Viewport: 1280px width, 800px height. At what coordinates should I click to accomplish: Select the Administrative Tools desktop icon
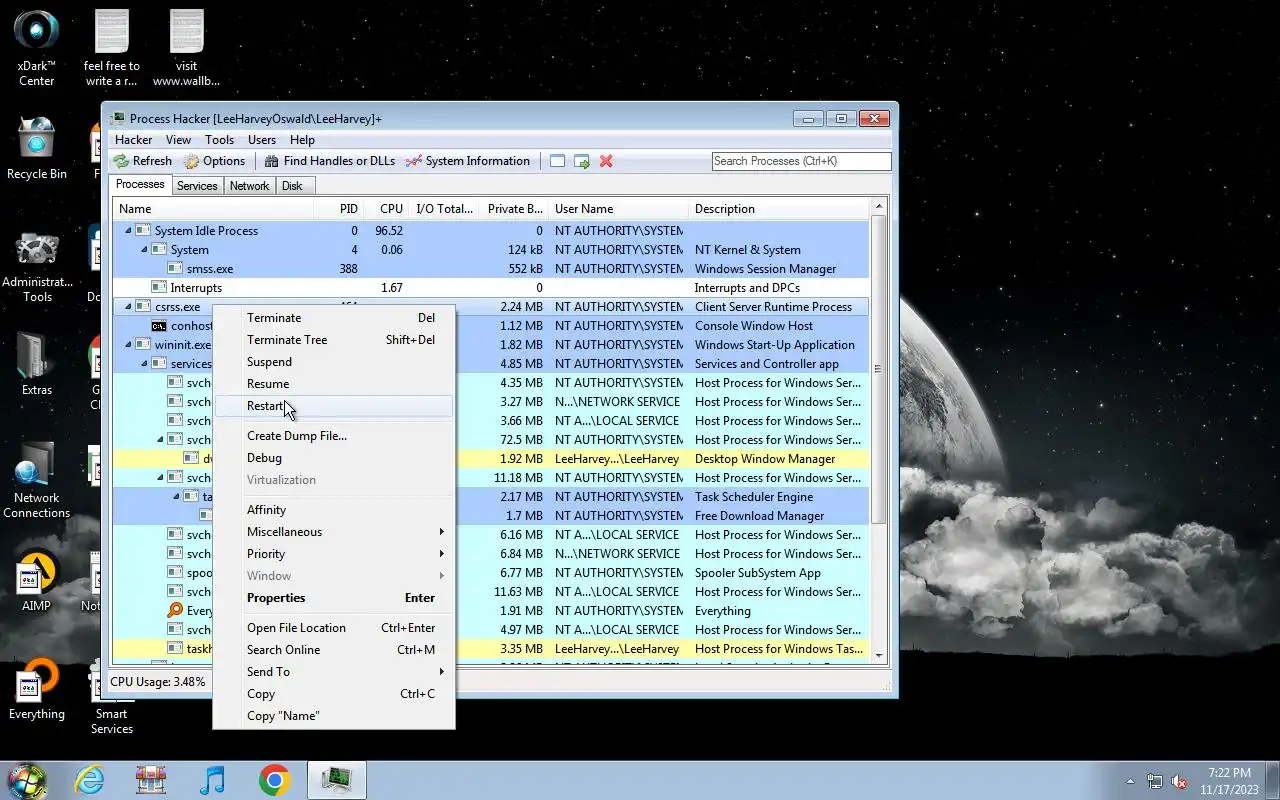[37, 268]
